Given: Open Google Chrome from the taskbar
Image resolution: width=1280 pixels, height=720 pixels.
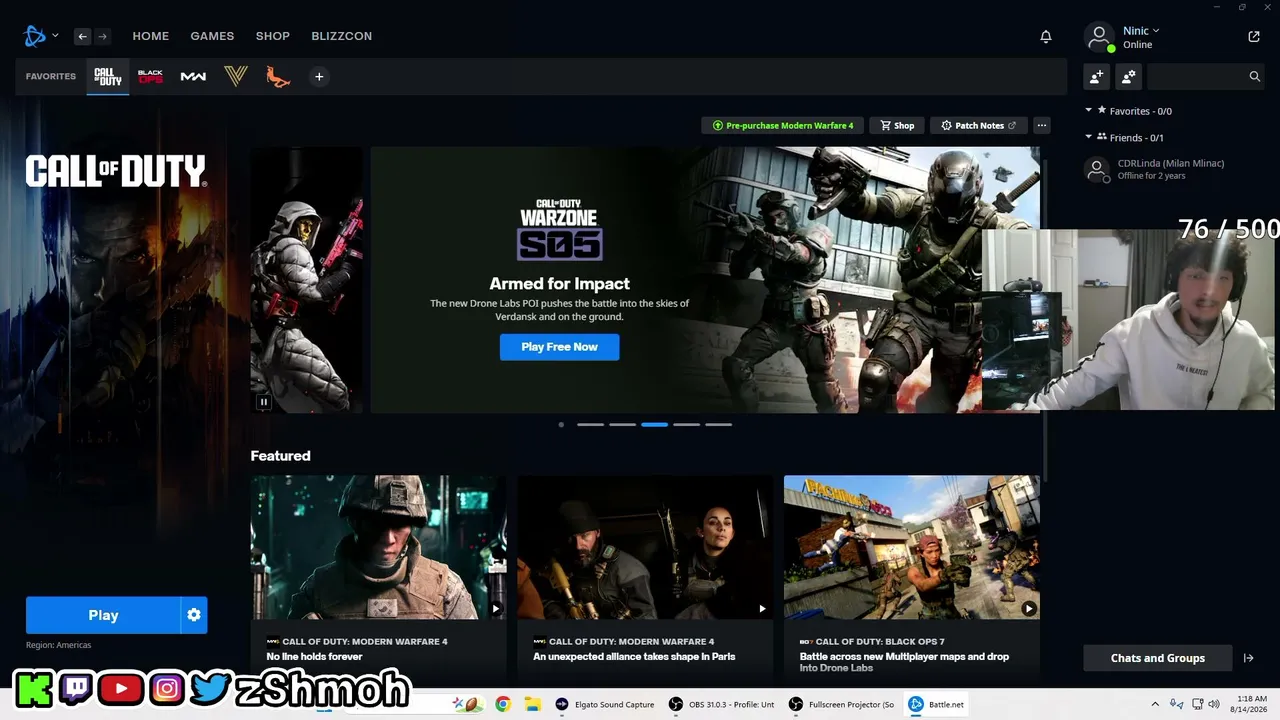Looking at the screenshot, I should (x=503, y=704).
